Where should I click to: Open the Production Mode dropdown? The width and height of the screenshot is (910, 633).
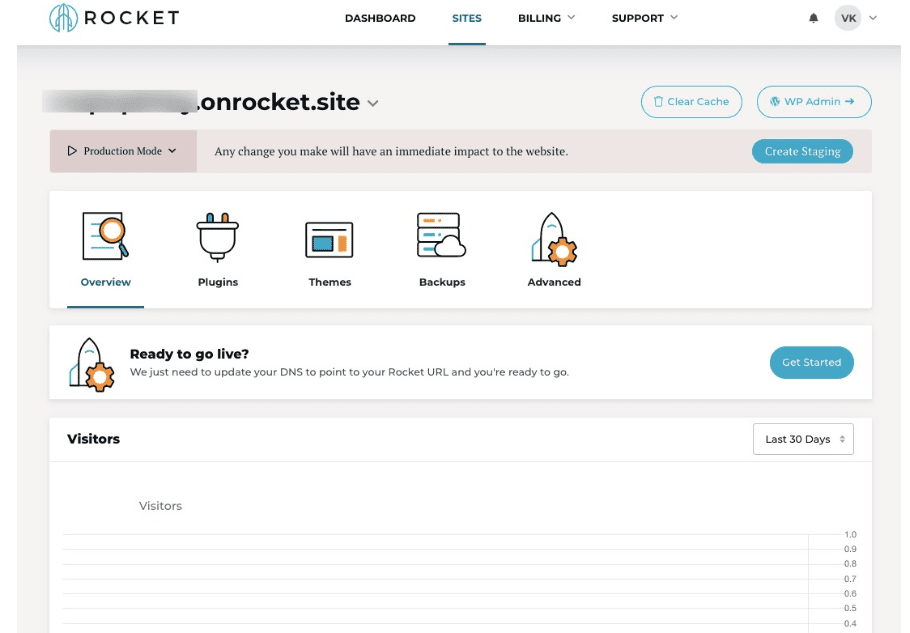(123, 151)
